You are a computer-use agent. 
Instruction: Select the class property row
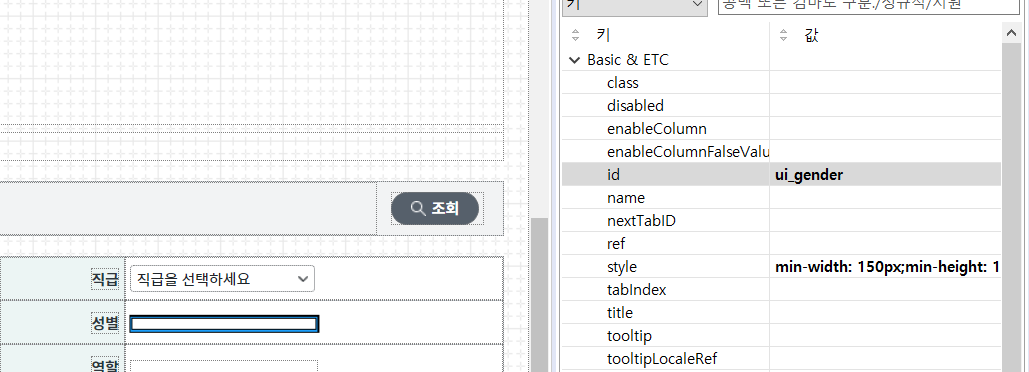point(781,83)
